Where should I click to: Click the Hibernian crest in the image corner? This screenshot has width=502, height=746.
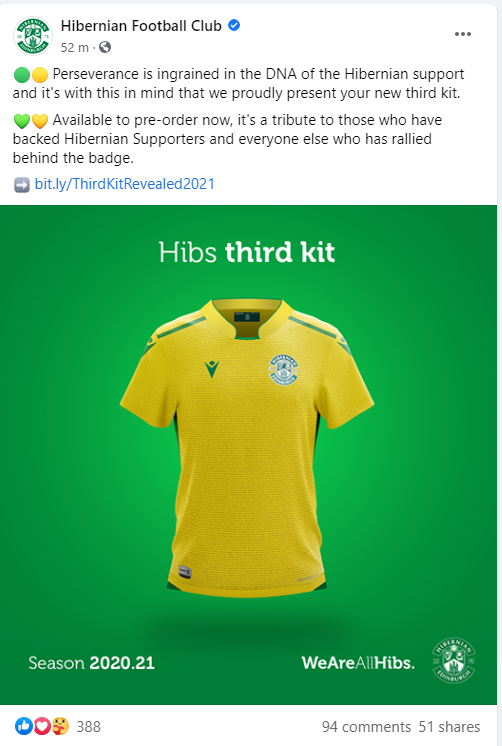pyautogui.click(x=453, y=660)
